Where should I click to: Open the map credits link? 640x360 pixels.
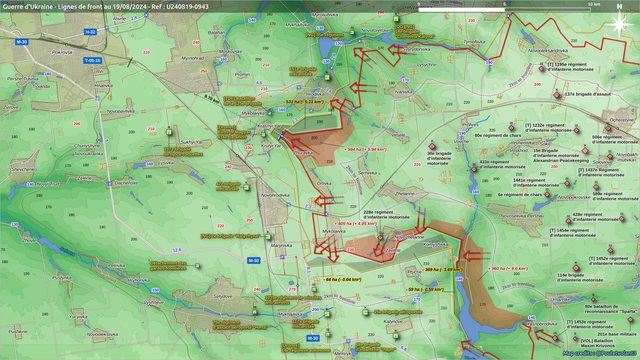pyautogui.click(x=600, y=353)
